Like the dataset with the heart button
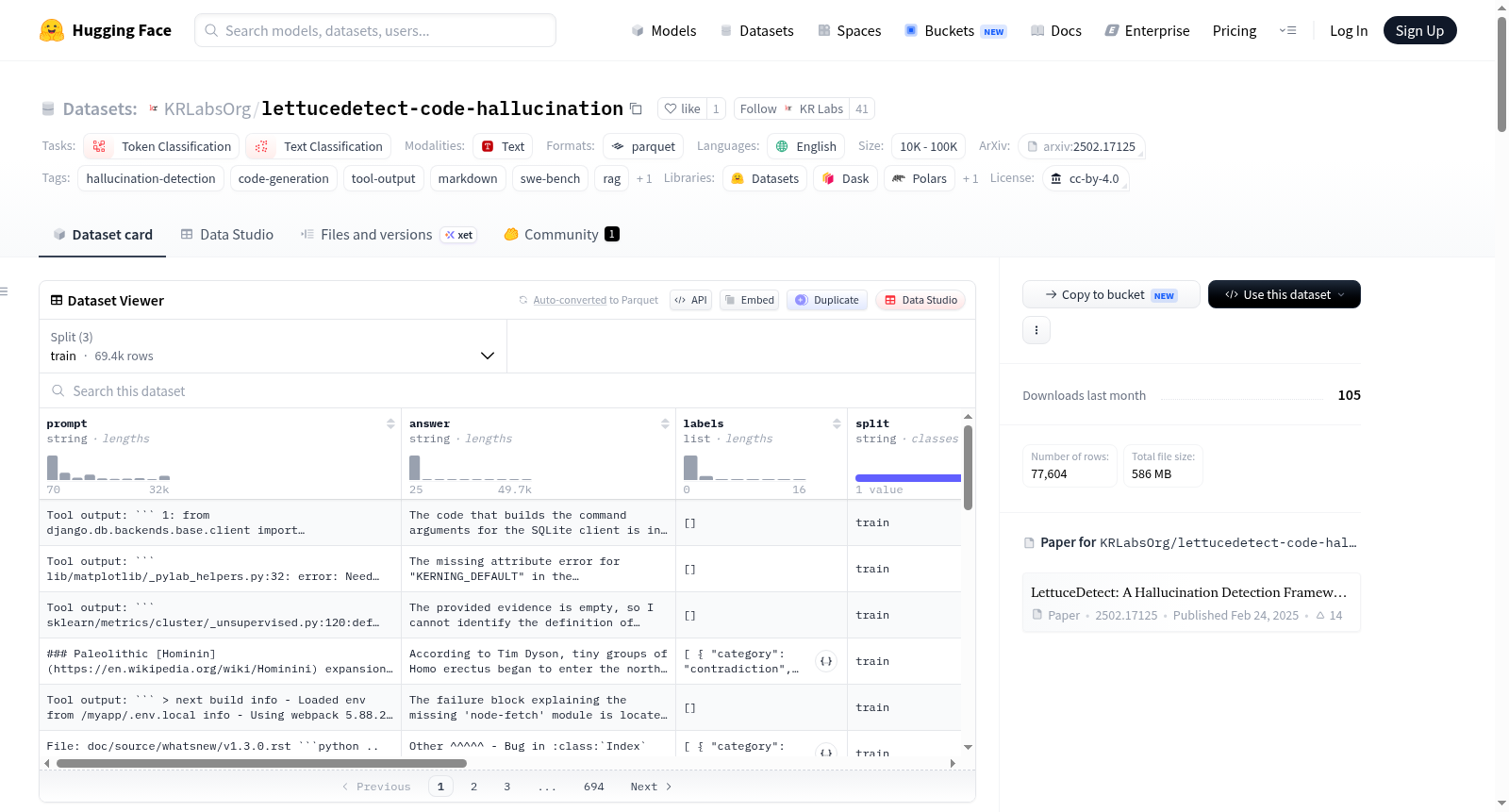 [682, 108]
